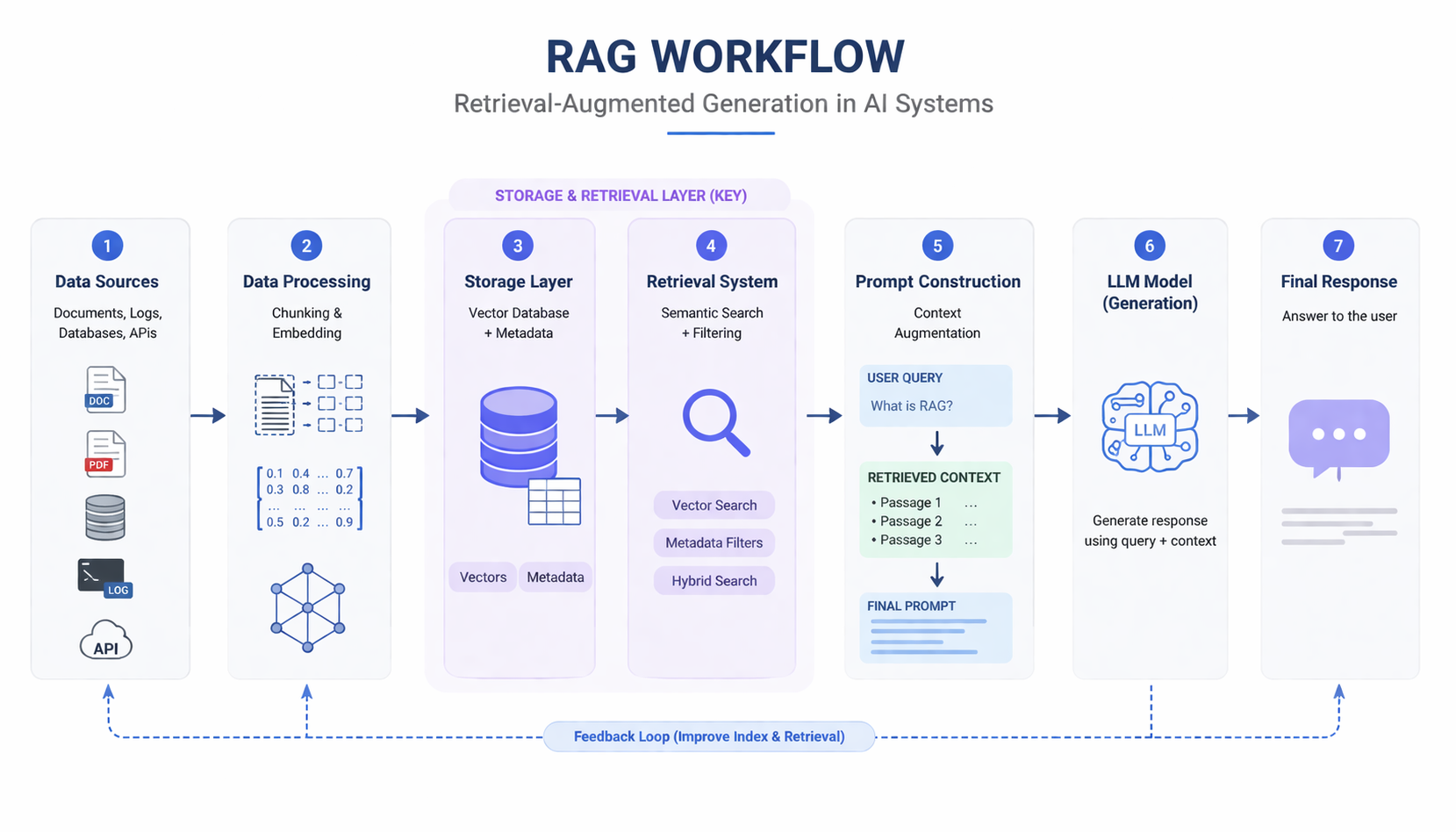The image size is (1456, 832).
Task: Click the red PDF file icon
Action: (105, 454)
